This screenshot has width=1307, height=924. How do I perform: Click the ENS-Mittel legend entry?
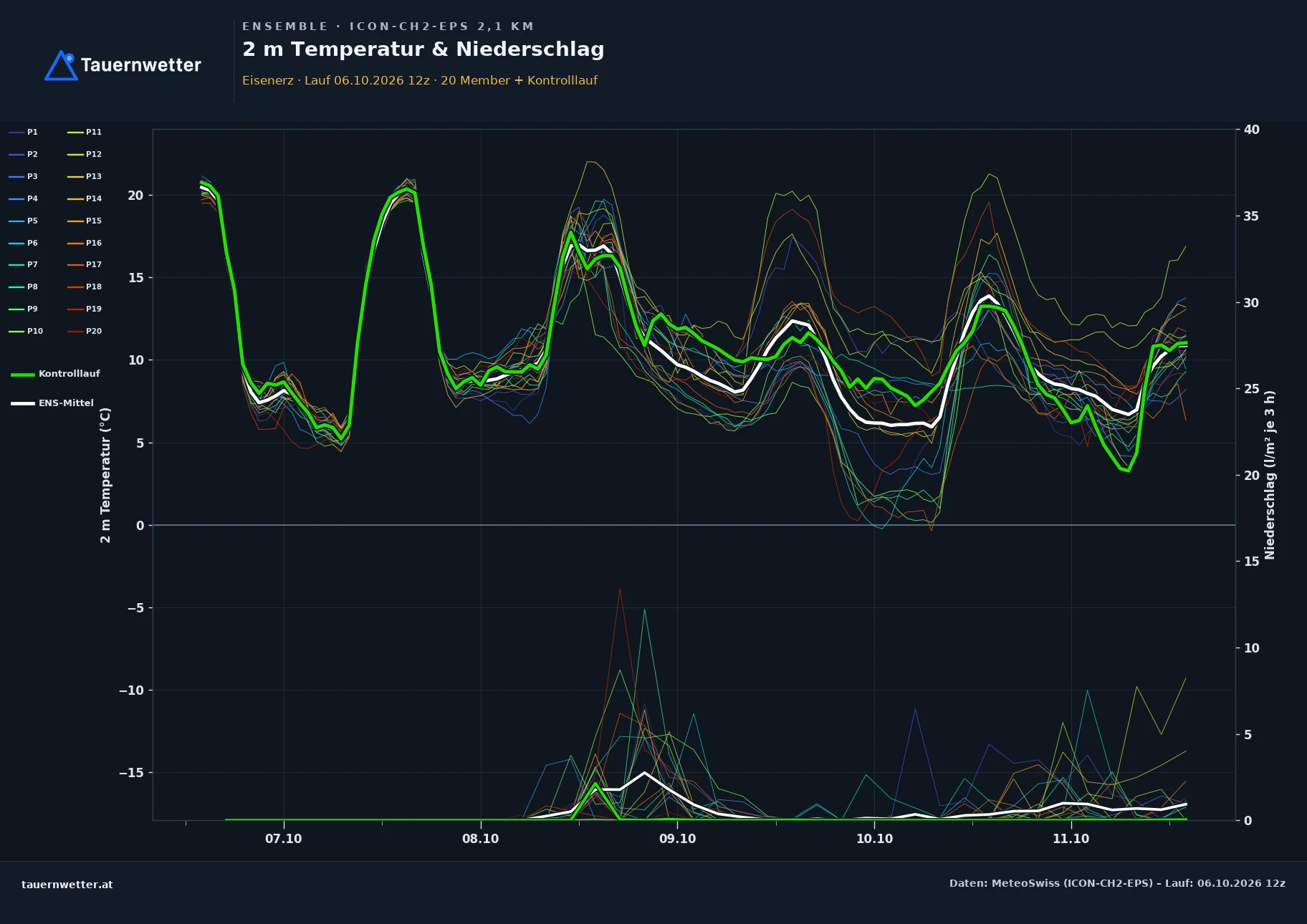(x=52, y=403)
